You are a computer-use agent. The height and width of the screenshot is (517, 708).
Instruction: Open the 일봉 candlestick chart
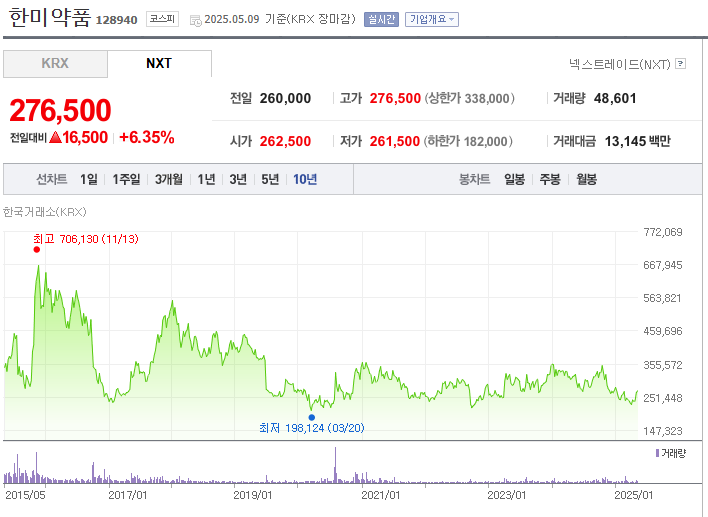tap(514, 179)
